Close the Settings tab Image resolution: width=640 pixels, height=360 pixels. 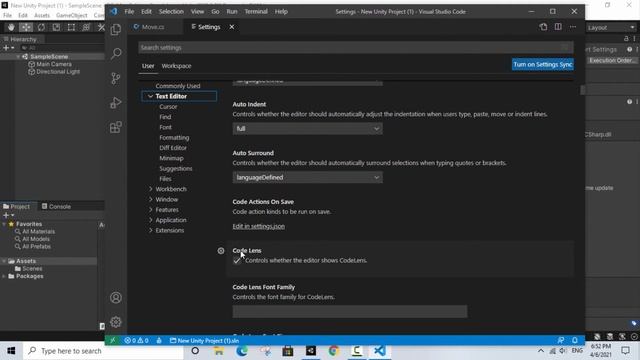pos(231,27)
